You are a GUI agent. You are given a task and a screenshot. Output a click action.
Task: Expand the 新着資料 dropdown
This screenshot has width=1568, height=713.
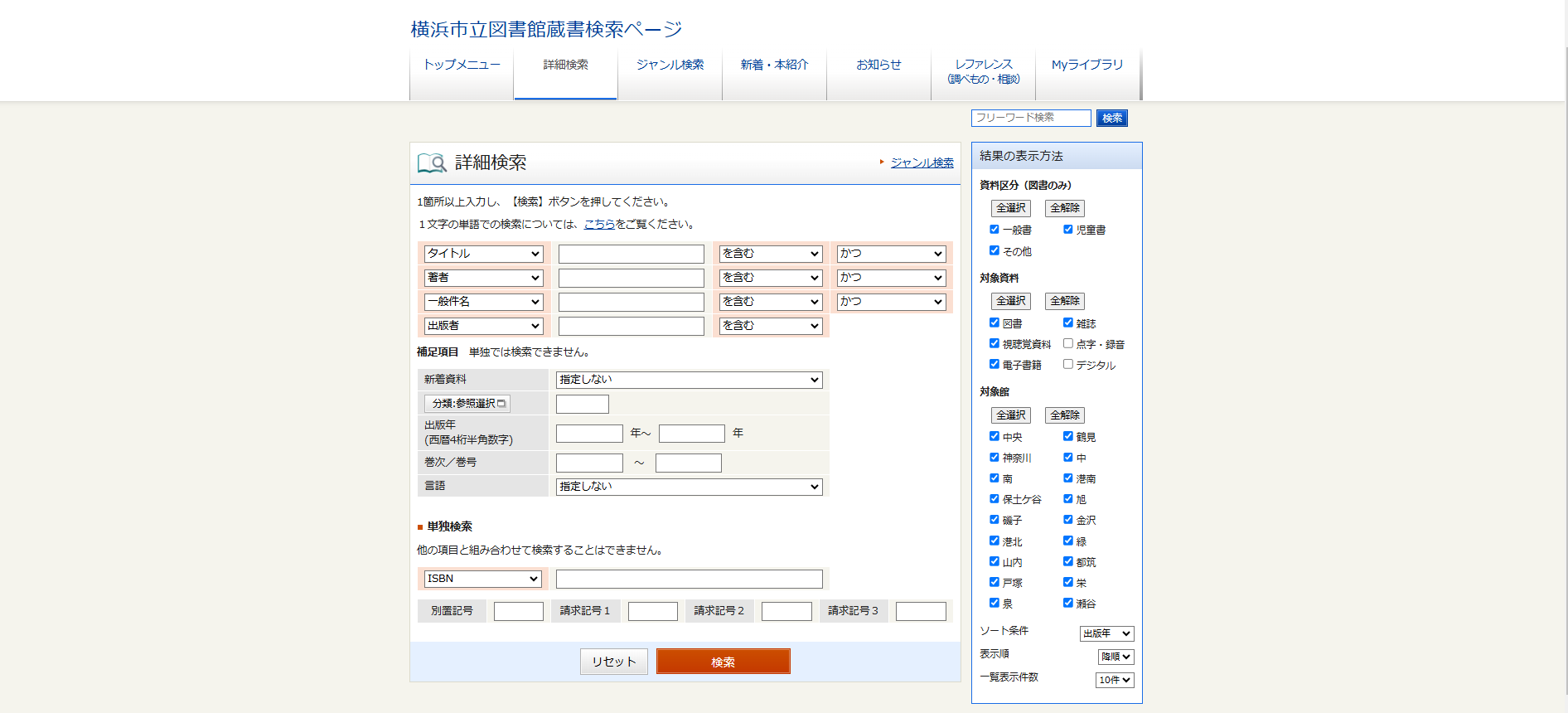[x=689, y=380]
